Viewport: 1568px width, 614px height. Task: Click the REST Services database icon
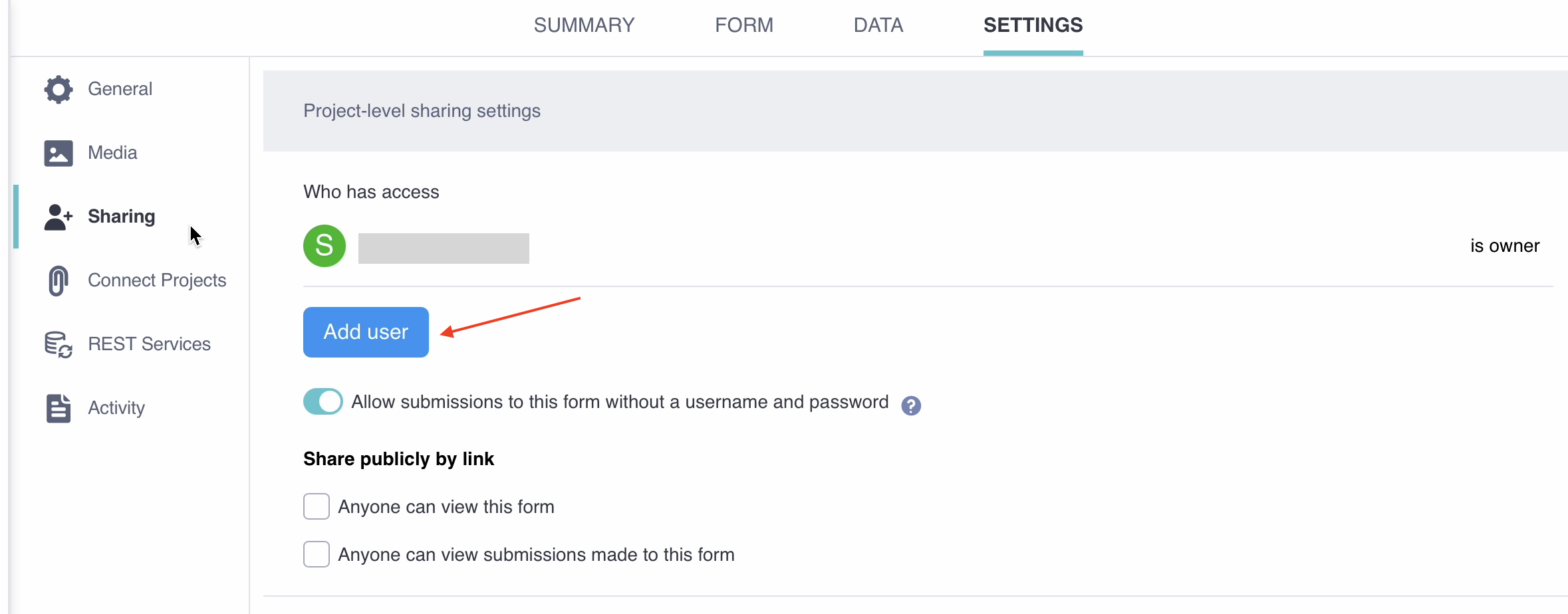[x=58, y=344]
